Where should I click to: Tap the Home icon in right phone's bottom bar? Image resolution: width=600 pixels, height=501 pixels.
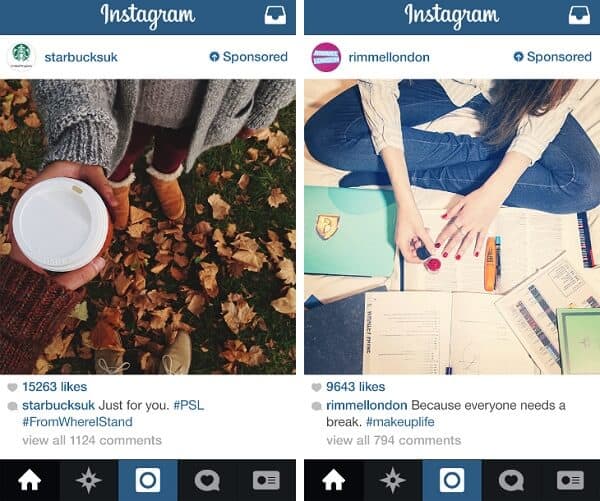pos(334,480)
